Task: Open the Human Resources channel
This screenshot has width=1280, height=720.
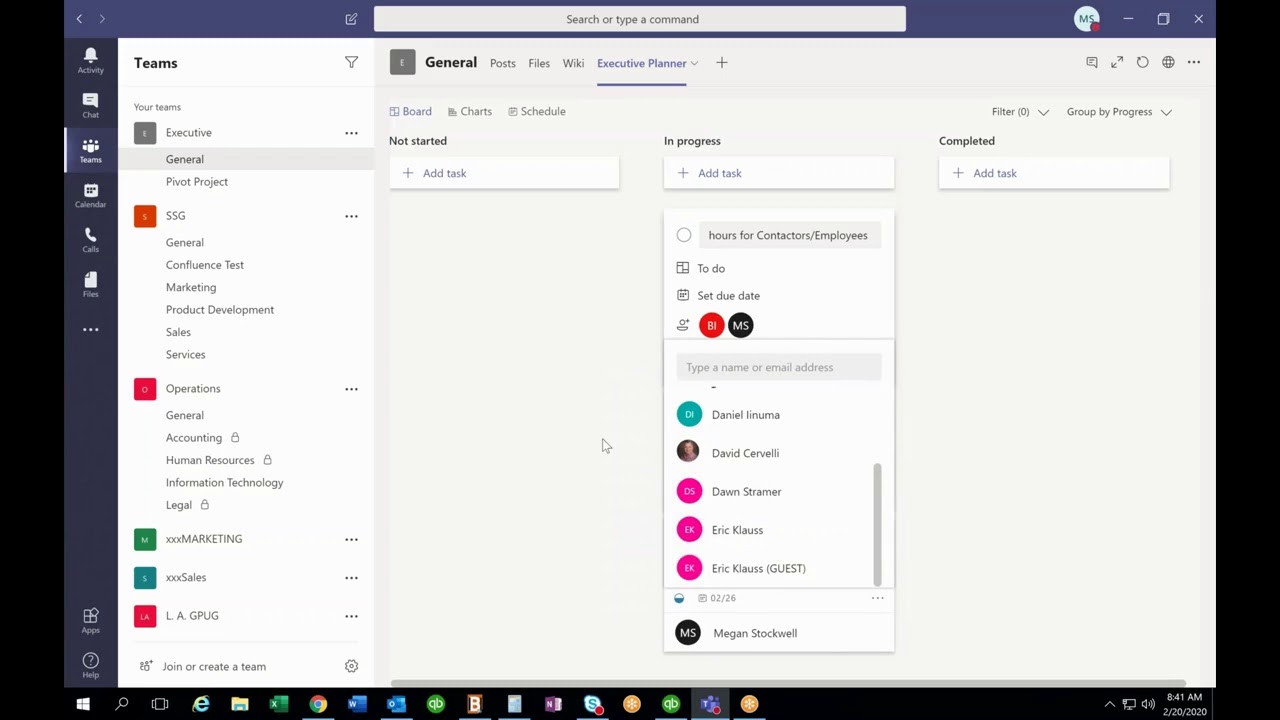Action: pyautogui.click(x=210, y=460)
